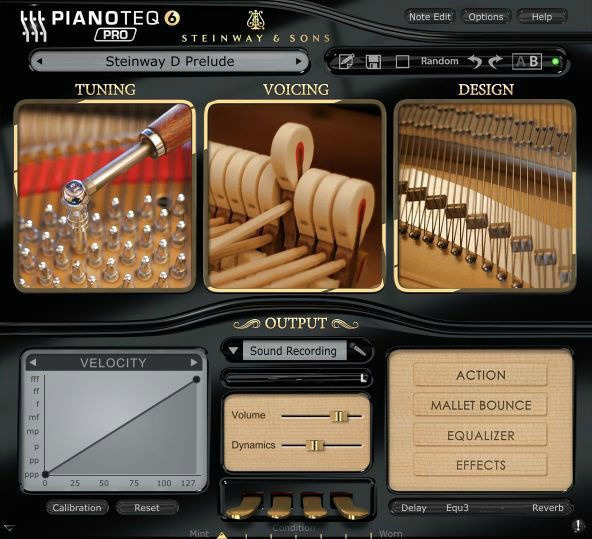Click the ppp velocity level label
Viewport: 592px width, 539px height.
point(32,475)
